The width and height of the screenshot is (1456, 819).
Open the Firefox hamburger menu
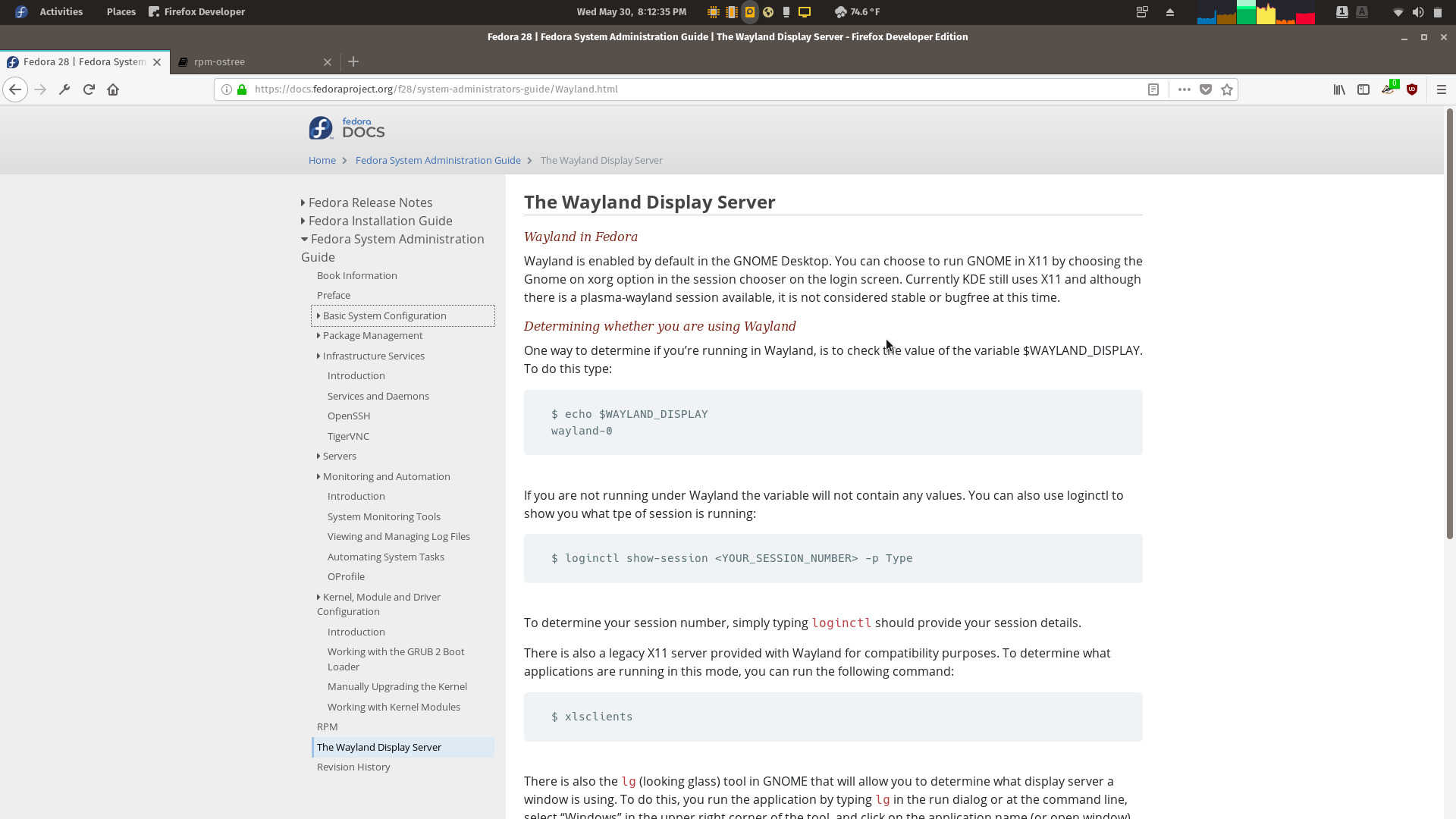(1442, 89)
